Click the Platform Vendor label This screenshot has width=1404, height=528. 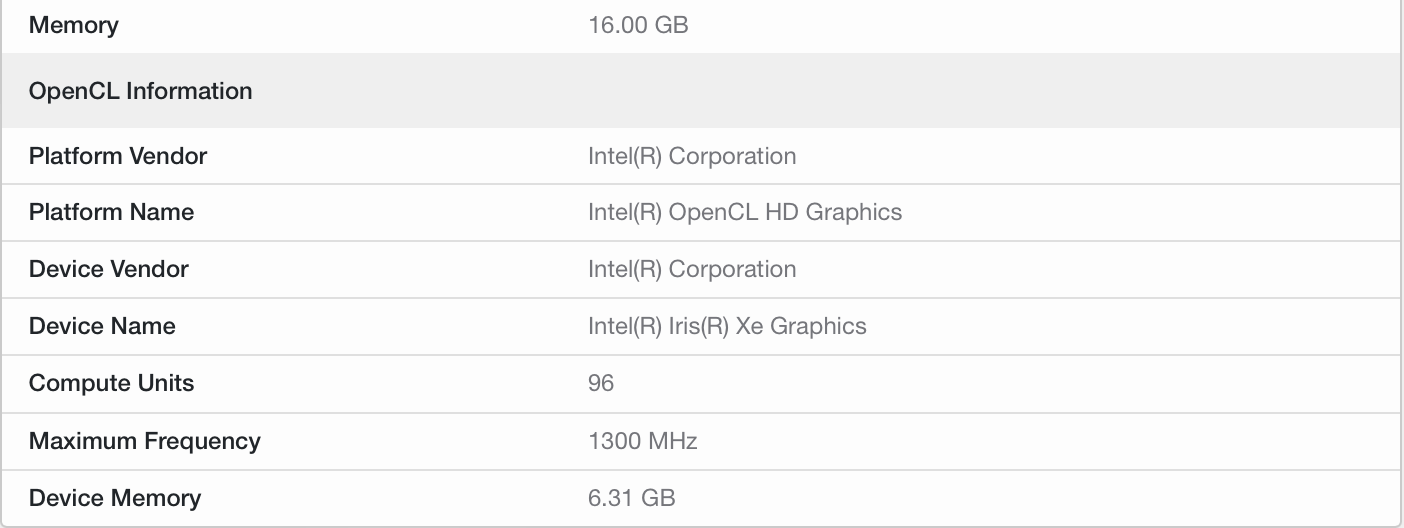tap(118, 156)
